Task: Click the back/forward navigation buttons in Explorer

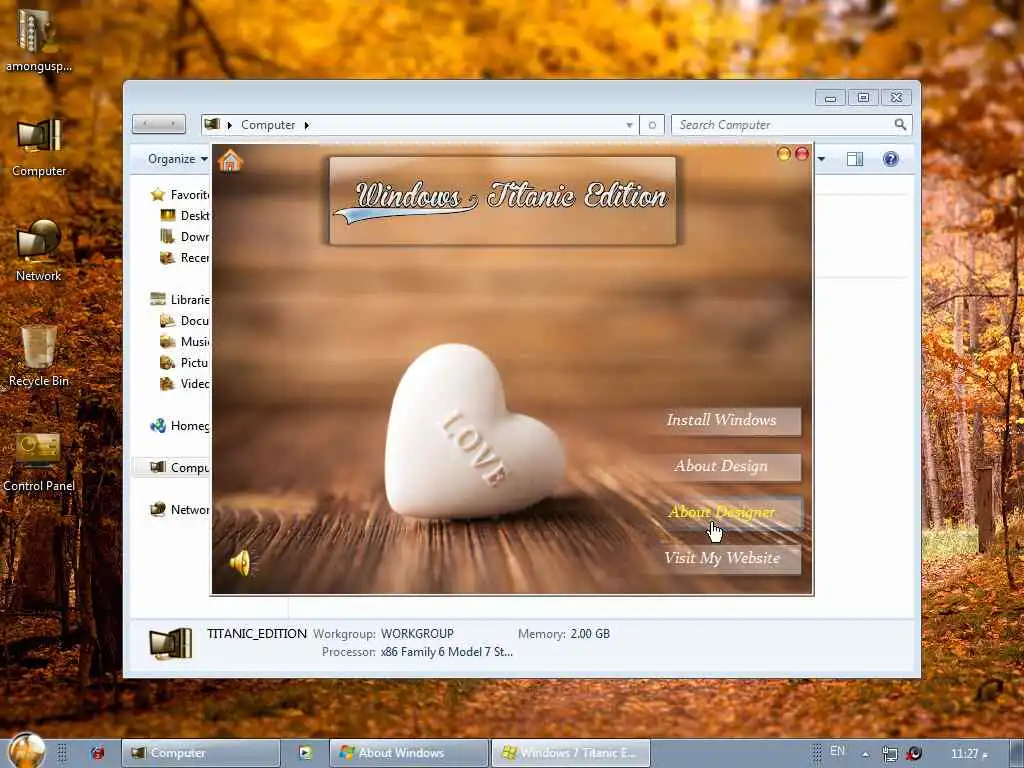Action: tap(159, 123)
